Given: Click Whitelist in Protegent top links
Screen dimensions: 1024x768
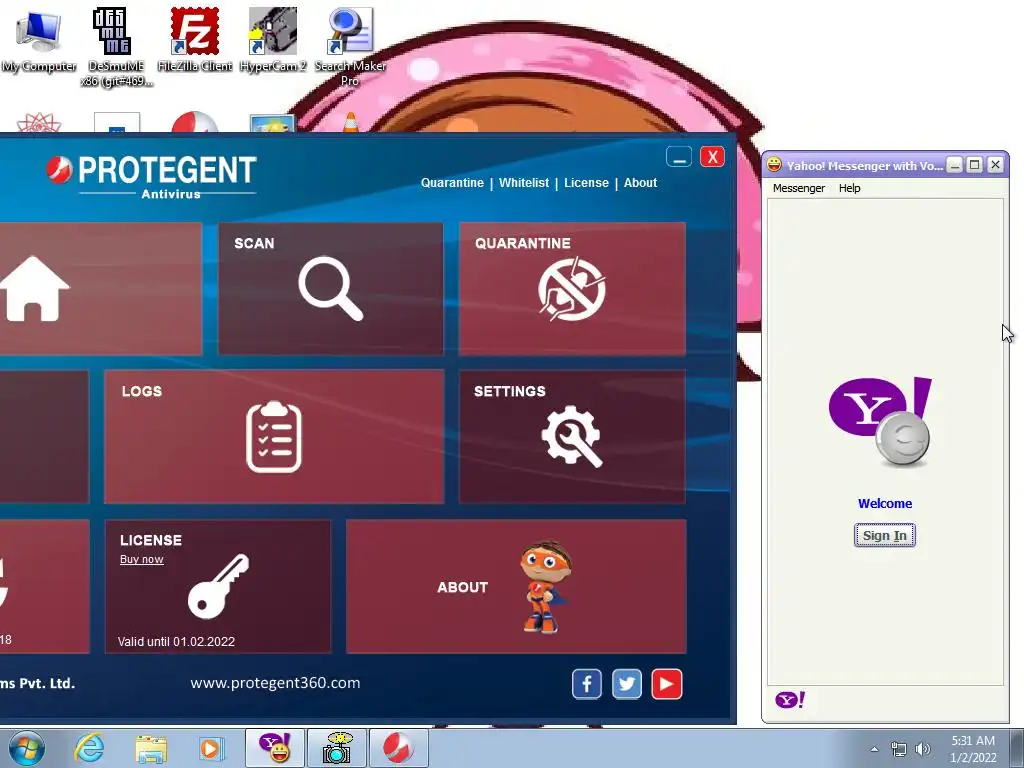Looking at the screenshot, I should point(524,183).
